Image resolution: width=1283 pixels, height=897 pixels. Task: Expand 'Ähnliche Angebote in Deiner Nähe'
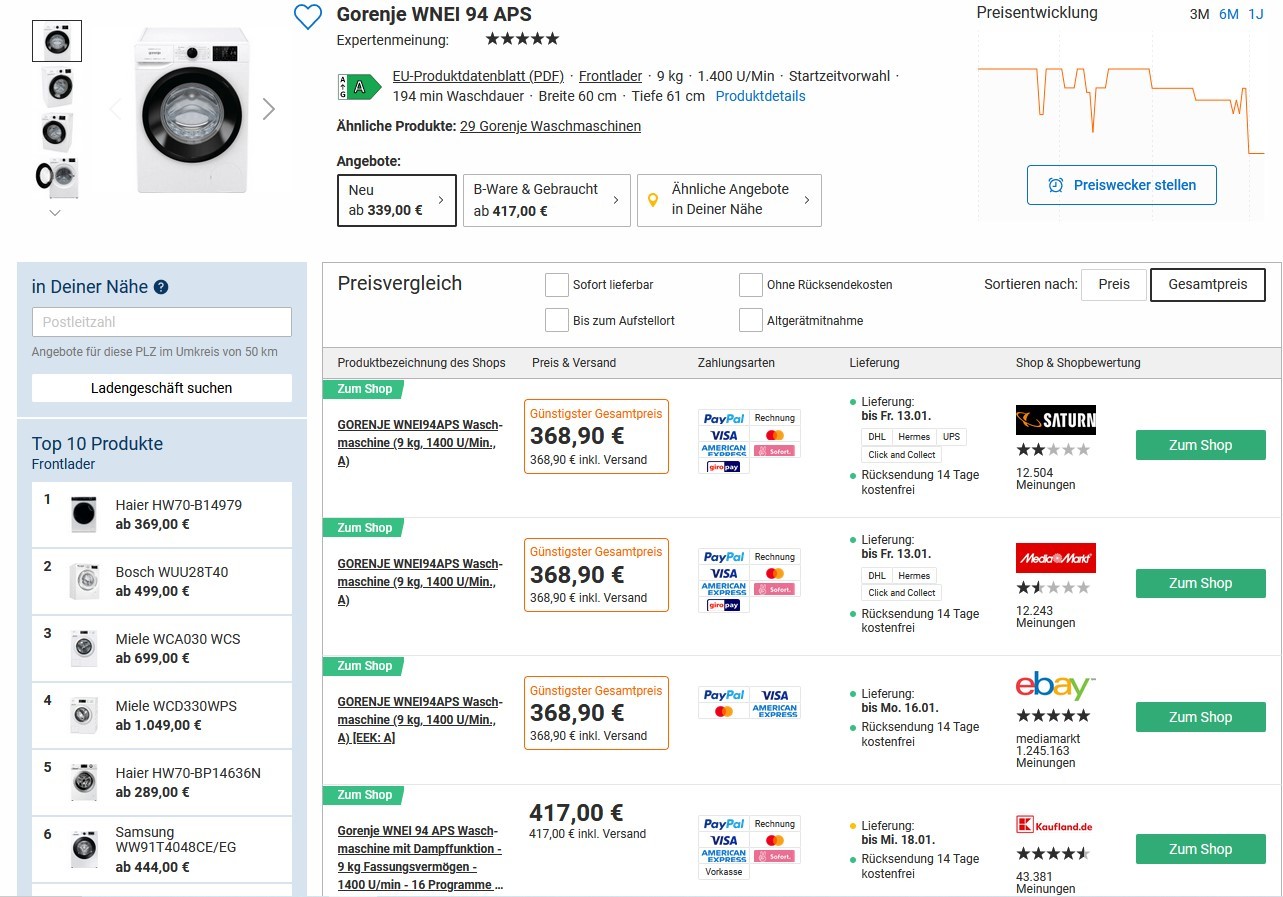point(729,200)
